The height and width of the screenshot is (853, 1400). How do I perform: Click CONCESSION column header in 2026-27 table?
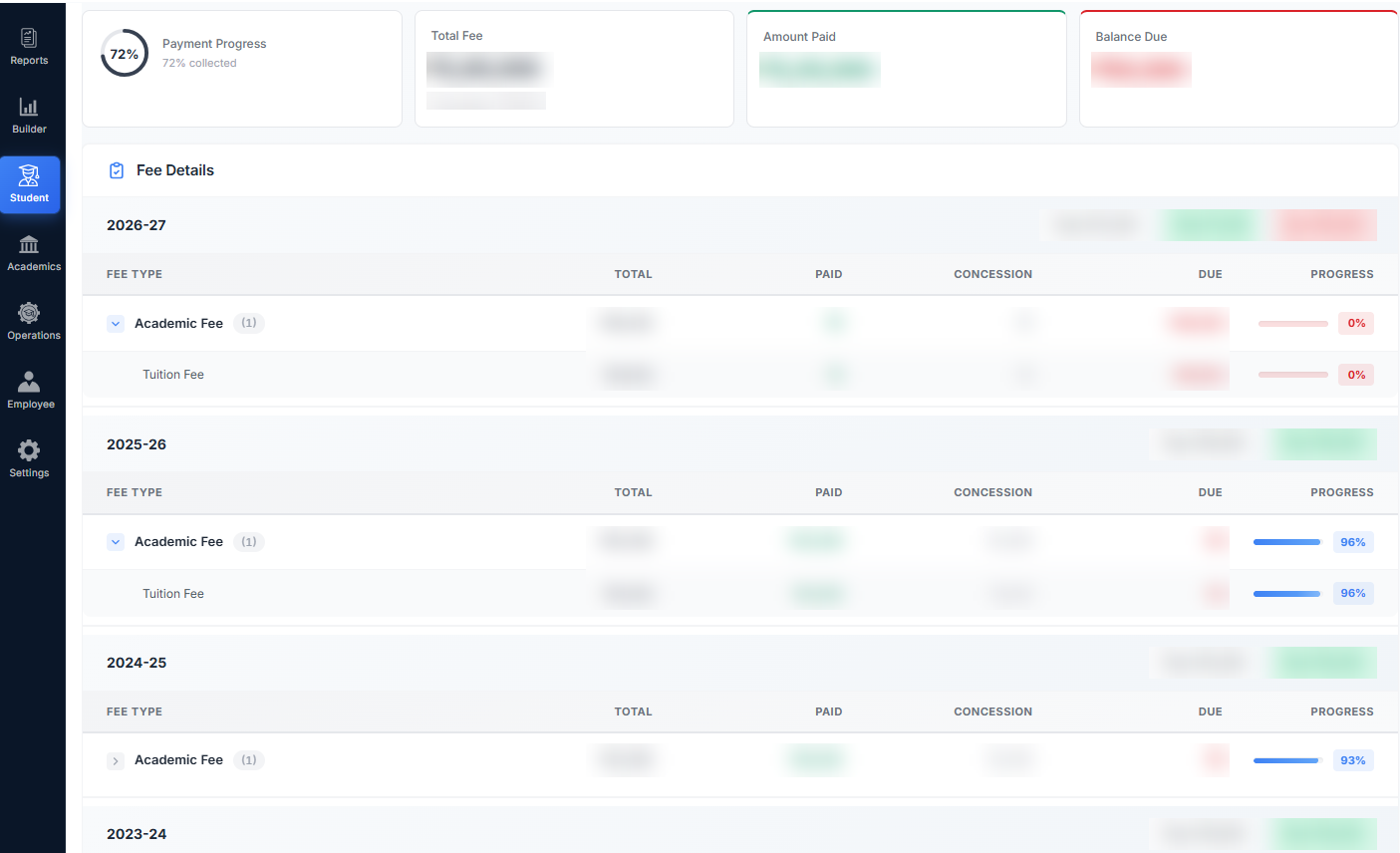click(992, 274)
